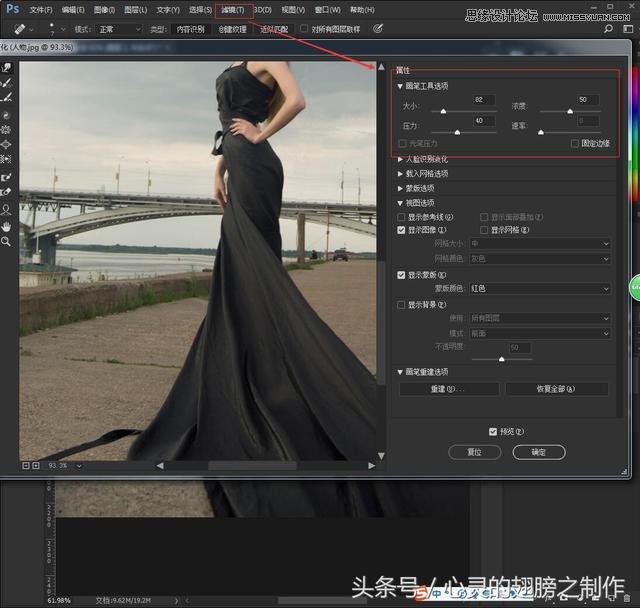Click the brush 大小 (Size) slider handle
Viewport: 640px width, 608px height.
[442, 112]
